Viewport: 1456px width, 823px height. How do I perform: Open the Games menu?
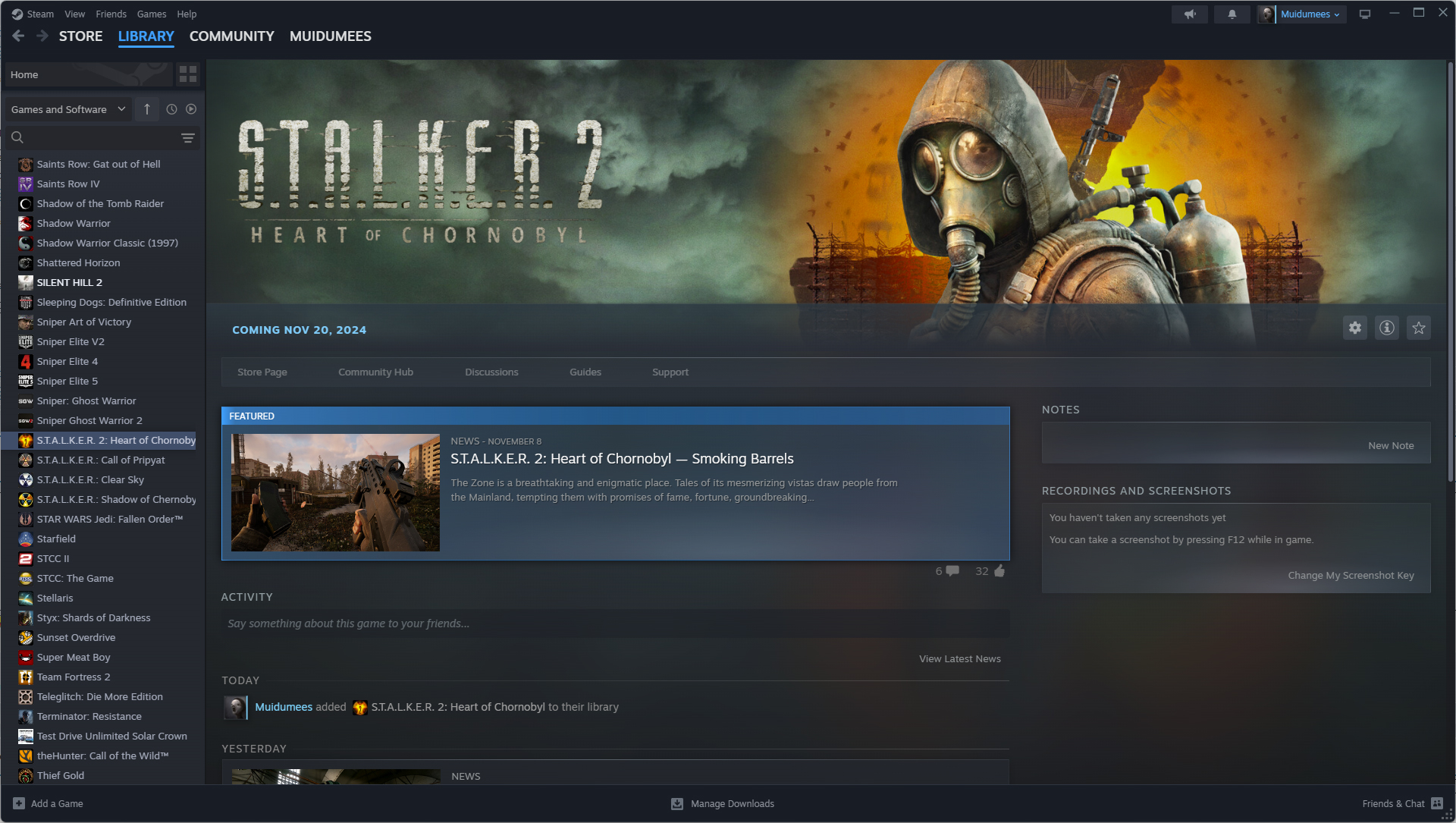(152, 14)
